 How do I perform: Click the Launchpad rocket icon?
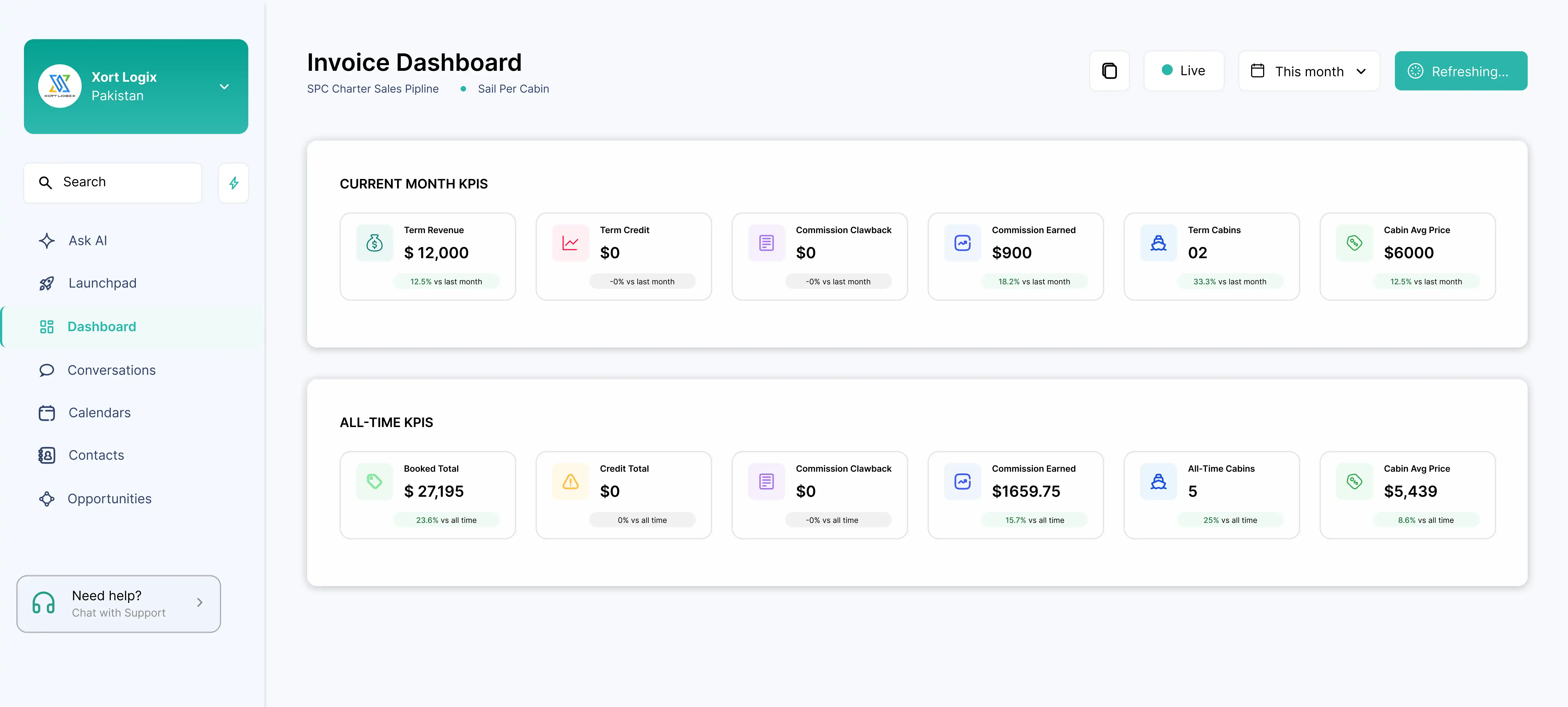47,284
